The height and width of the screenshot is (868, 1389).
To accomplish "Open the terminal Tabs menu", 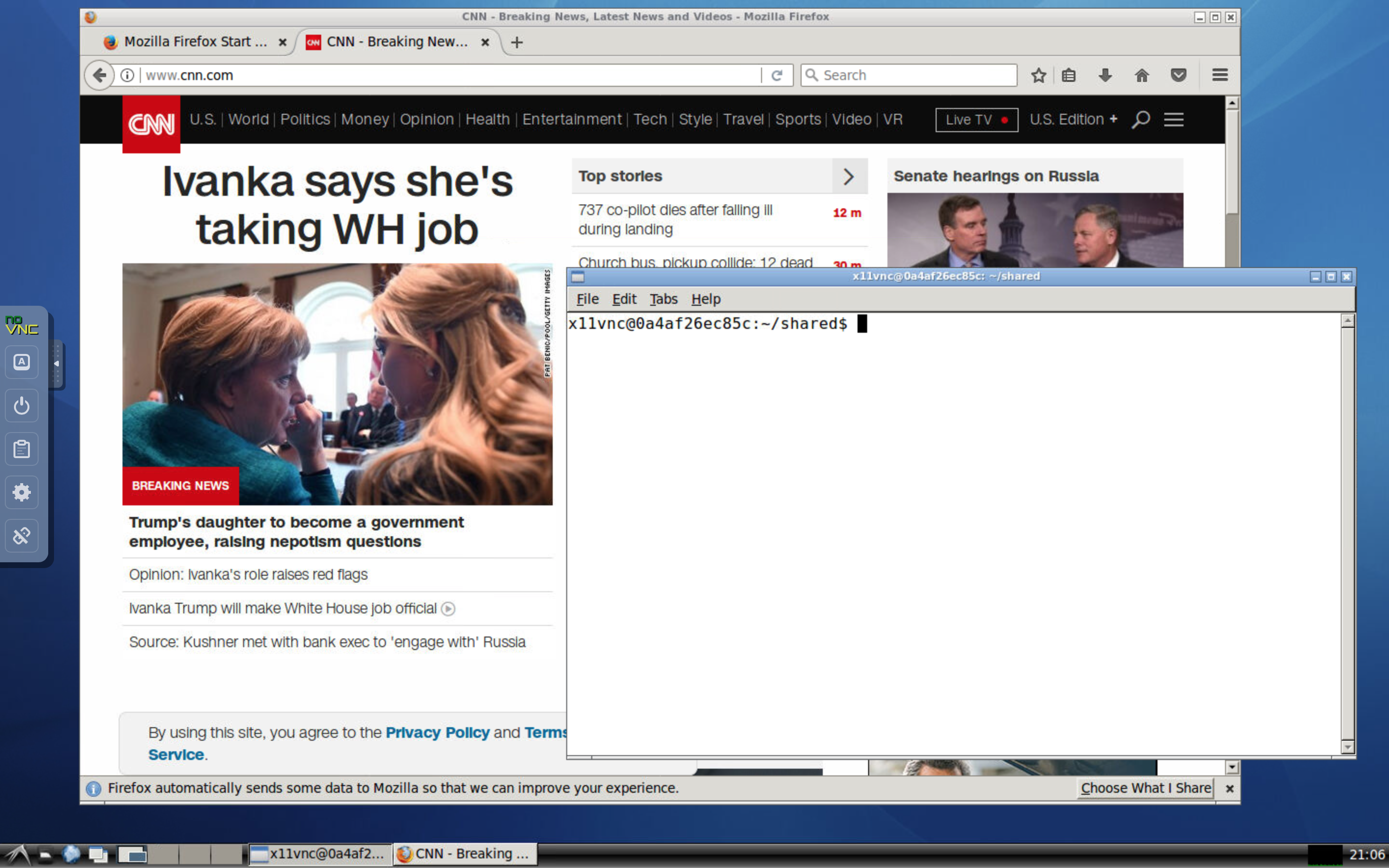I will [663, 299].
